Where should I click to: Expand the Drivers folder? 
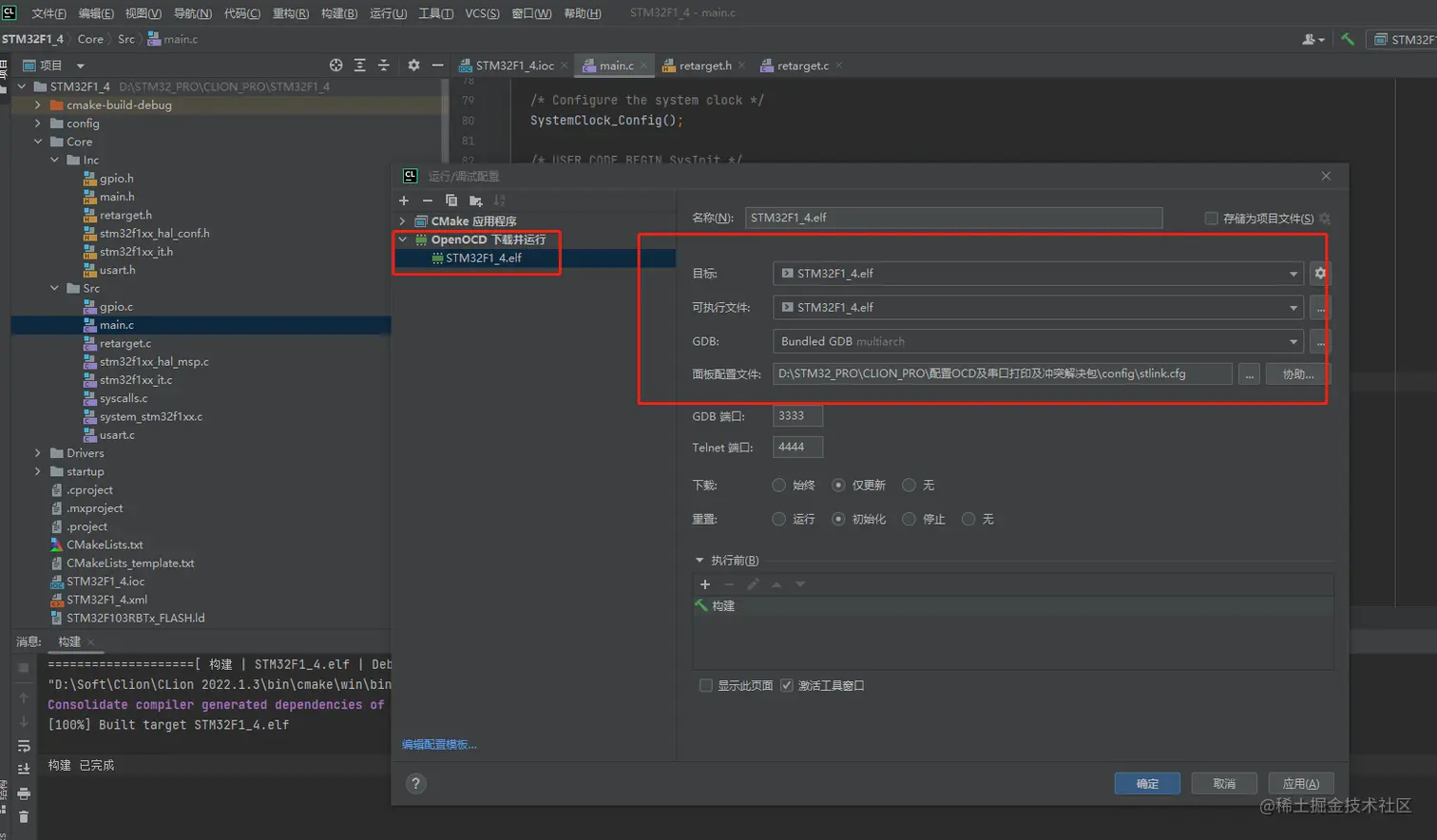point(37,453)
